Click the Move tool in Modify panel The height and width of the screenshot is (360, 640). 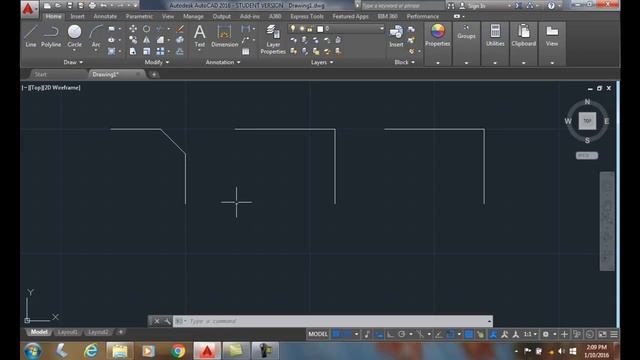coord(133,29)
